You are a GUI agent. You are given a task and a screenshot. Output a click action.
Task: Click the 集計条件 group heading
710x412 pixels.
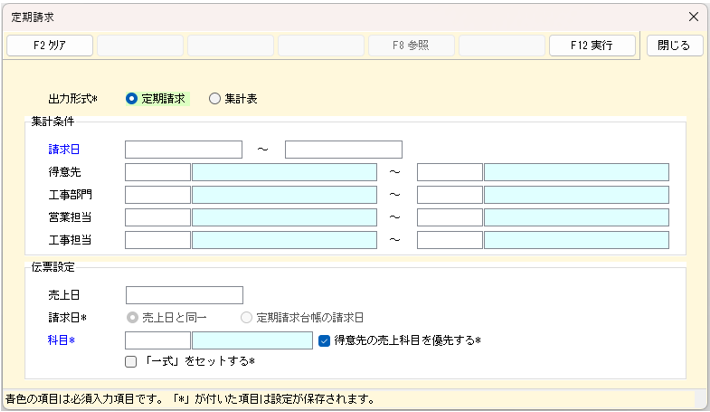[53, 121]
